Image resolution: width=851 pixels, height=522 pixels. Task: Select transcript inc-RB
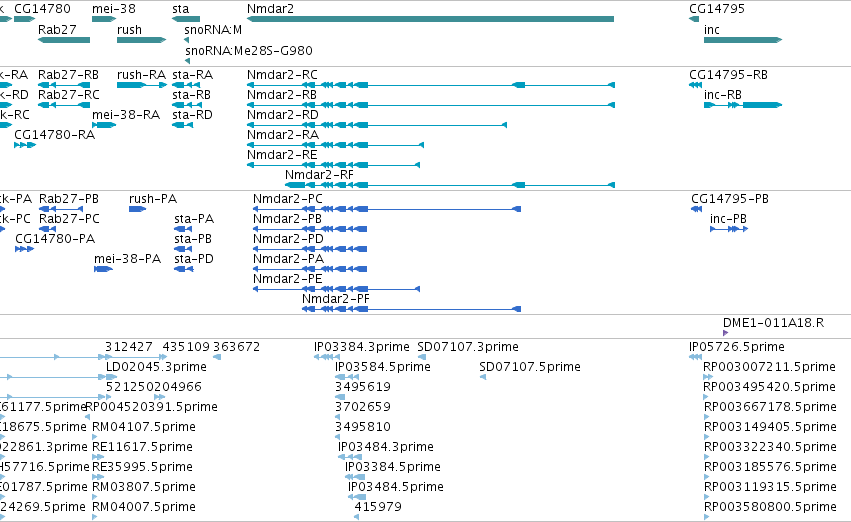point(743,105)
